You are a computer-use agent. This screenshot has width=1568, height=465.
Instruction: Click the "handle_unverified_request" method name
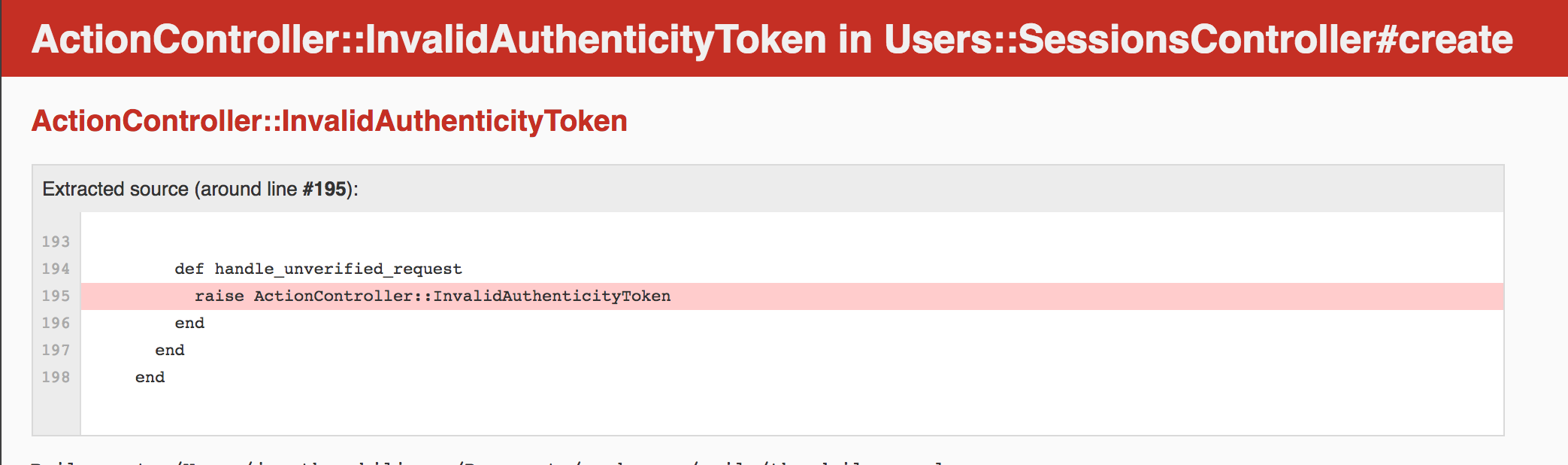(x=338, y=269)
